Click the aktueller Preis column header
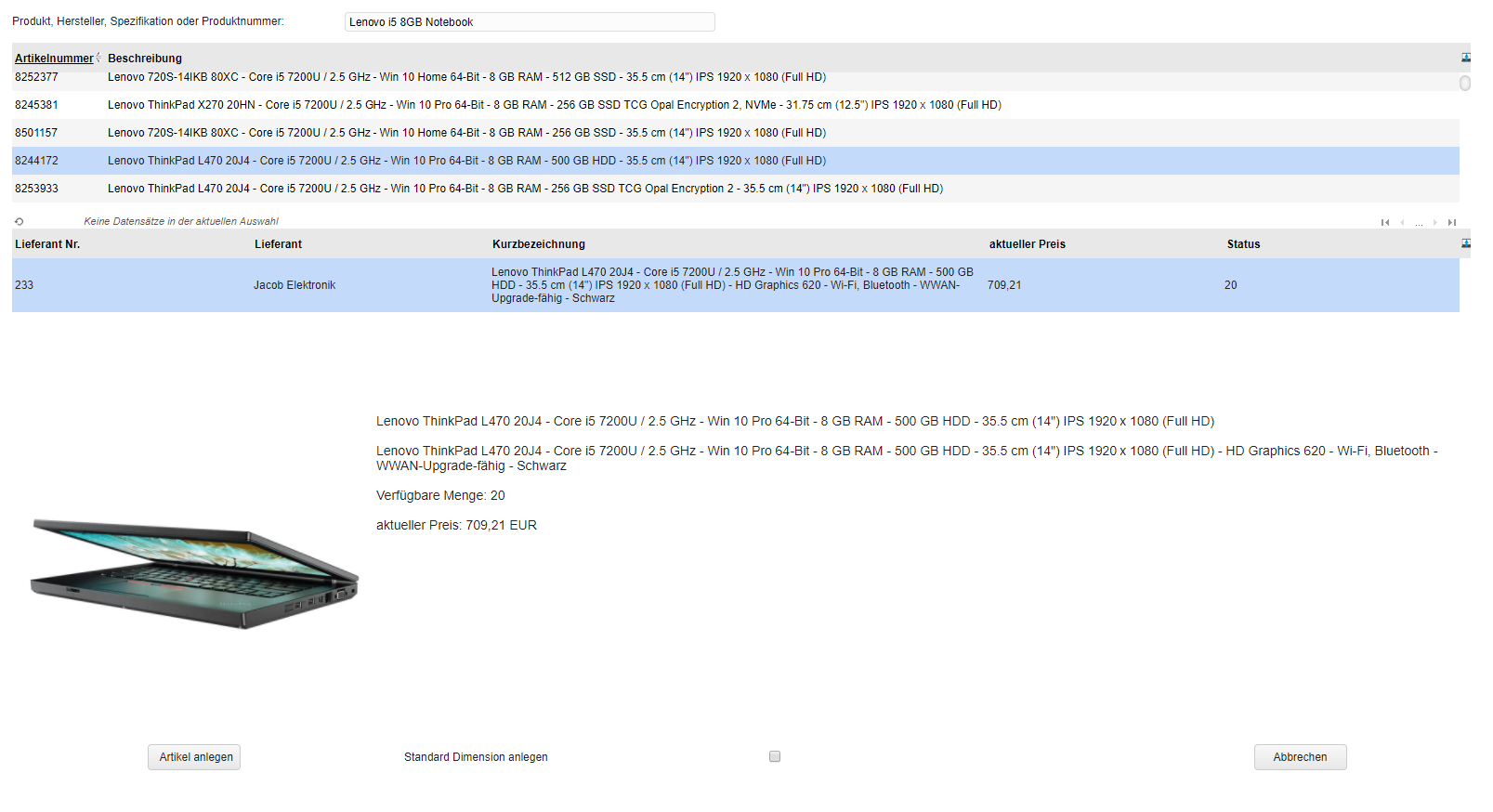The width and height of the screenshot is (1493, 812). click(1028, 244)
